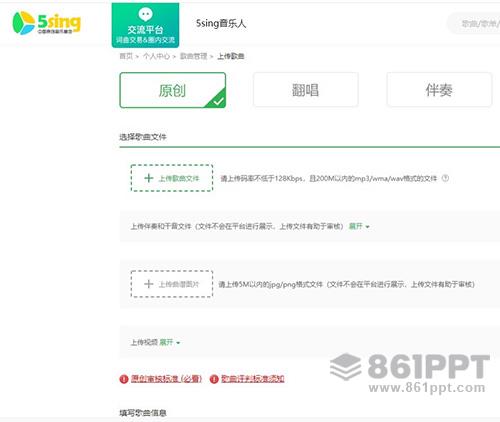The image size is (500, 422).
Task: Click dropdown arrow next to 上传视频 展开
Action: (178, 343)
